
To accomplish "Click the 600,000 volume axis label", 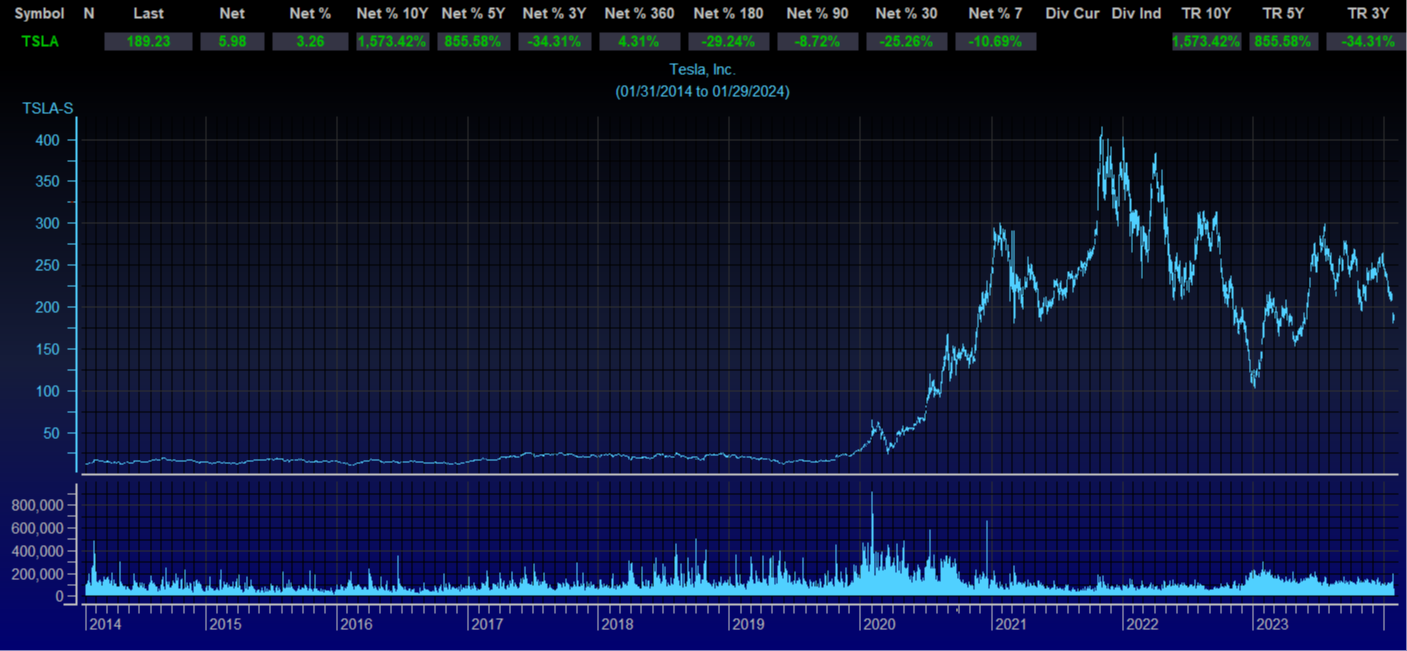I will [38, 528].
